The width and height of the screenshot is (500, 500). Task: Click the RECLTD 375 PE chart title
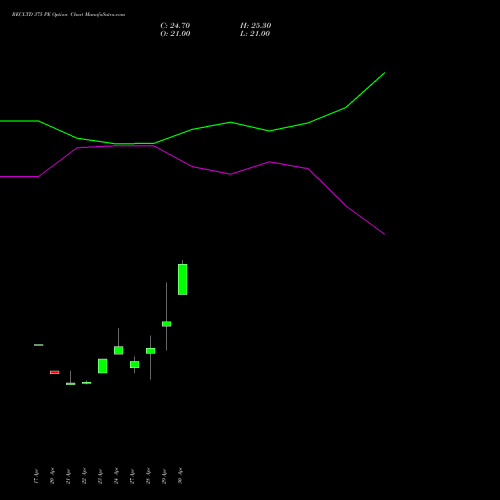pyautogui.click(x=68, y=15)
